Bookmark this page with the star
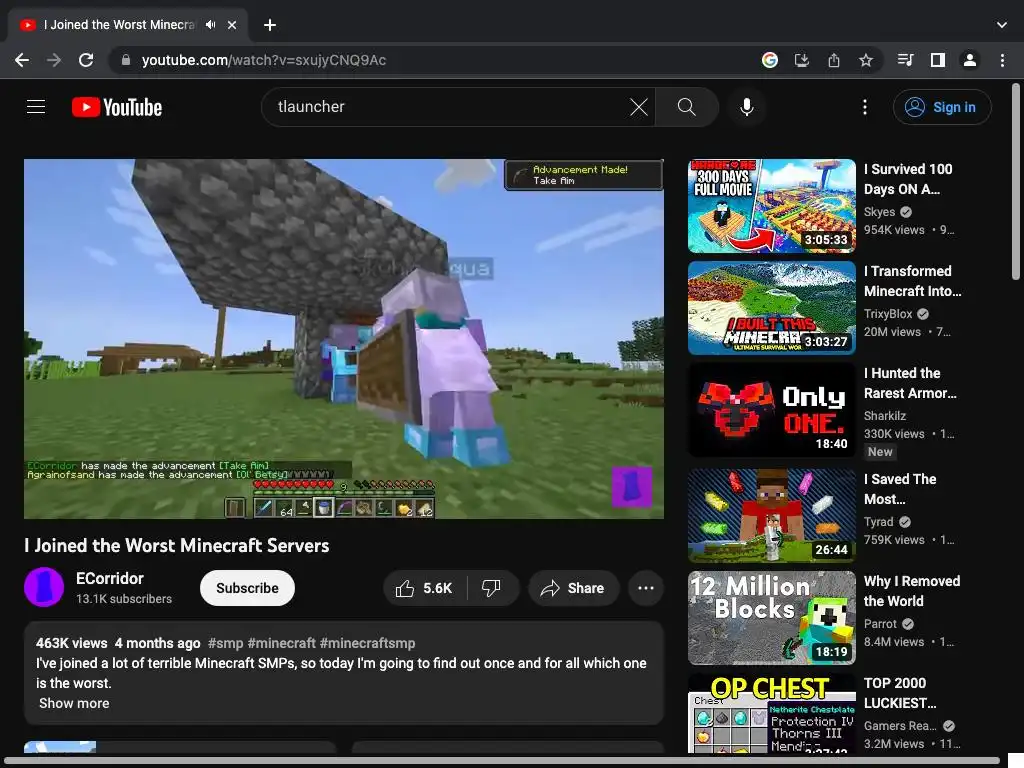1024x768 pixels. 866,60
